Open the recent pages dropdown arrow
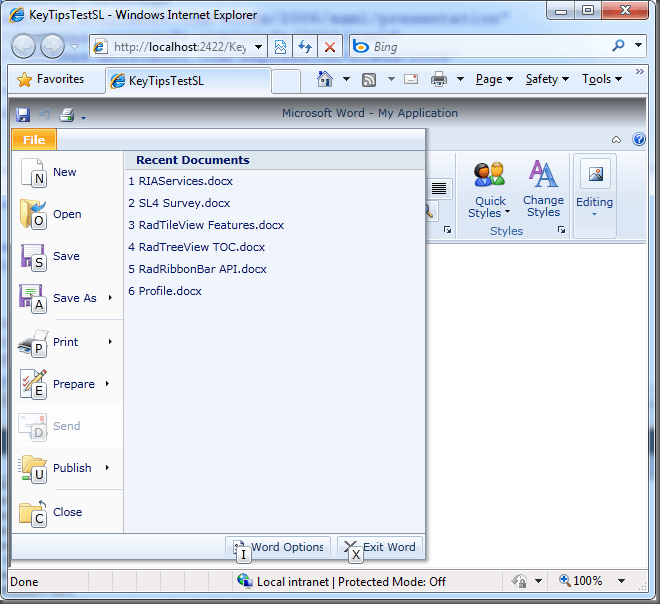Viewport: 660px width, 604px height. coord(75,46)
